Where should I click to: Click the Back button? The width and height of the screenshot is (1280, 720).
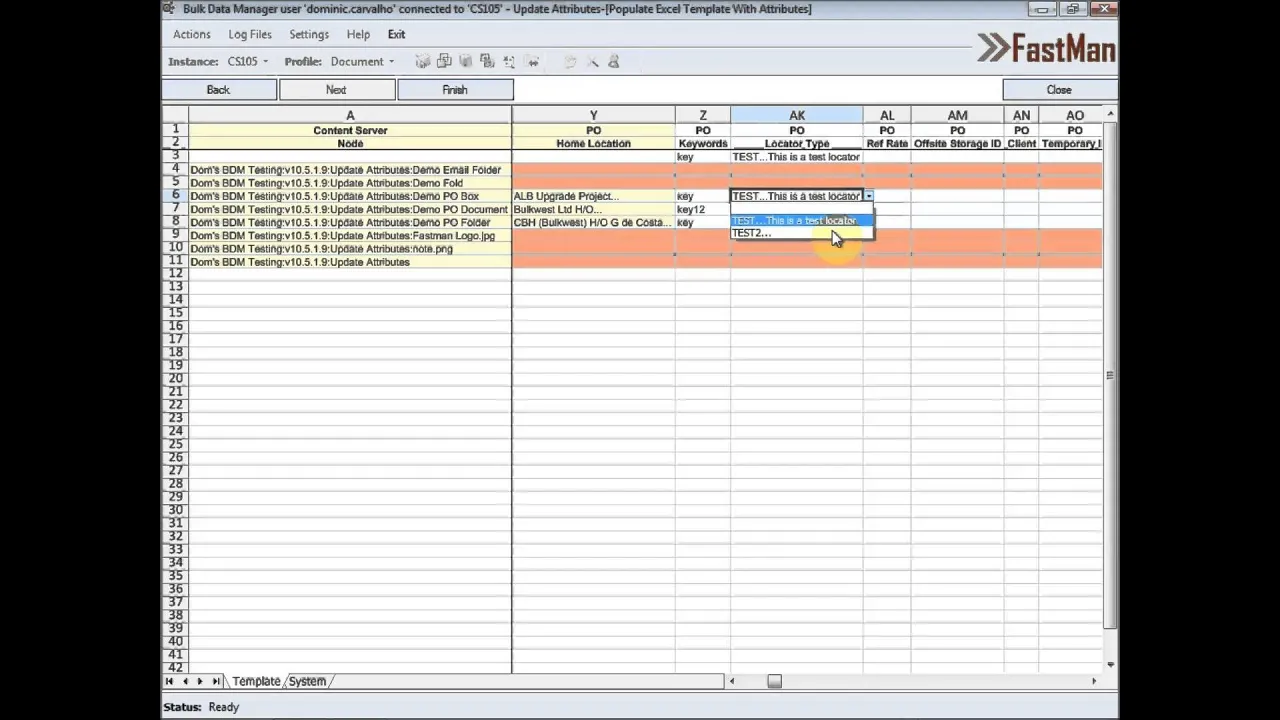pos(218,90)
